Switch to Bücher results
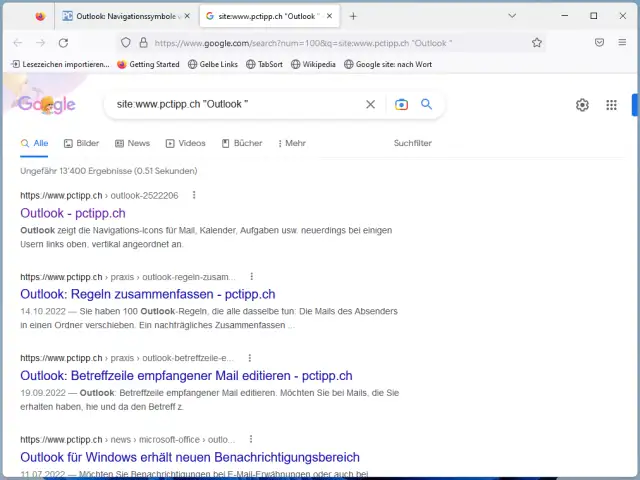Image resolution: width=640 pixels, height=480 pixels. (242, 143)
